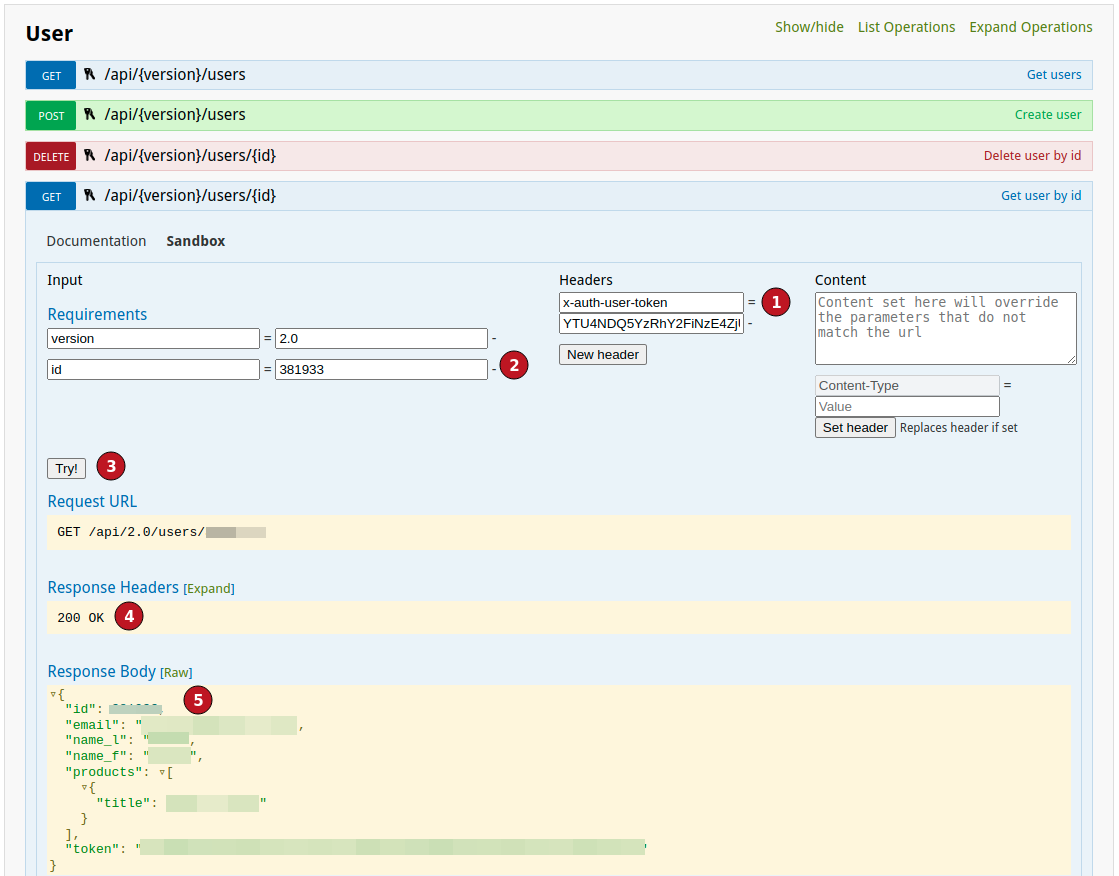The image size is (1119, 876).
Task: Click the key icon on the DELETE users/{id} row
Action: [x=89, y=155]
